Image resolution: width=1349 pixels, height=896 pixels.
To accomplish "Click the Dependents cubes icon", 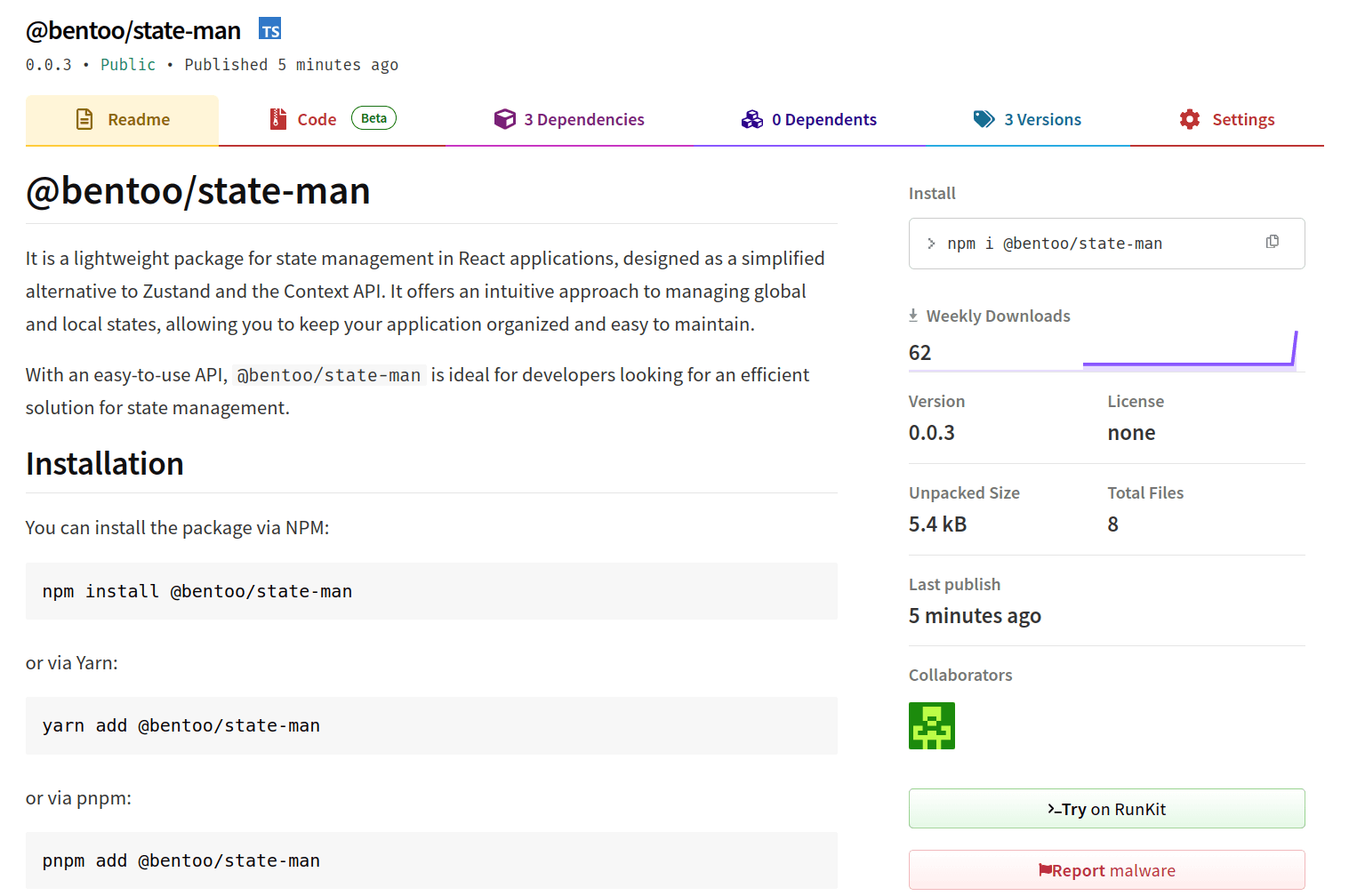I will (x=752, y=119).
